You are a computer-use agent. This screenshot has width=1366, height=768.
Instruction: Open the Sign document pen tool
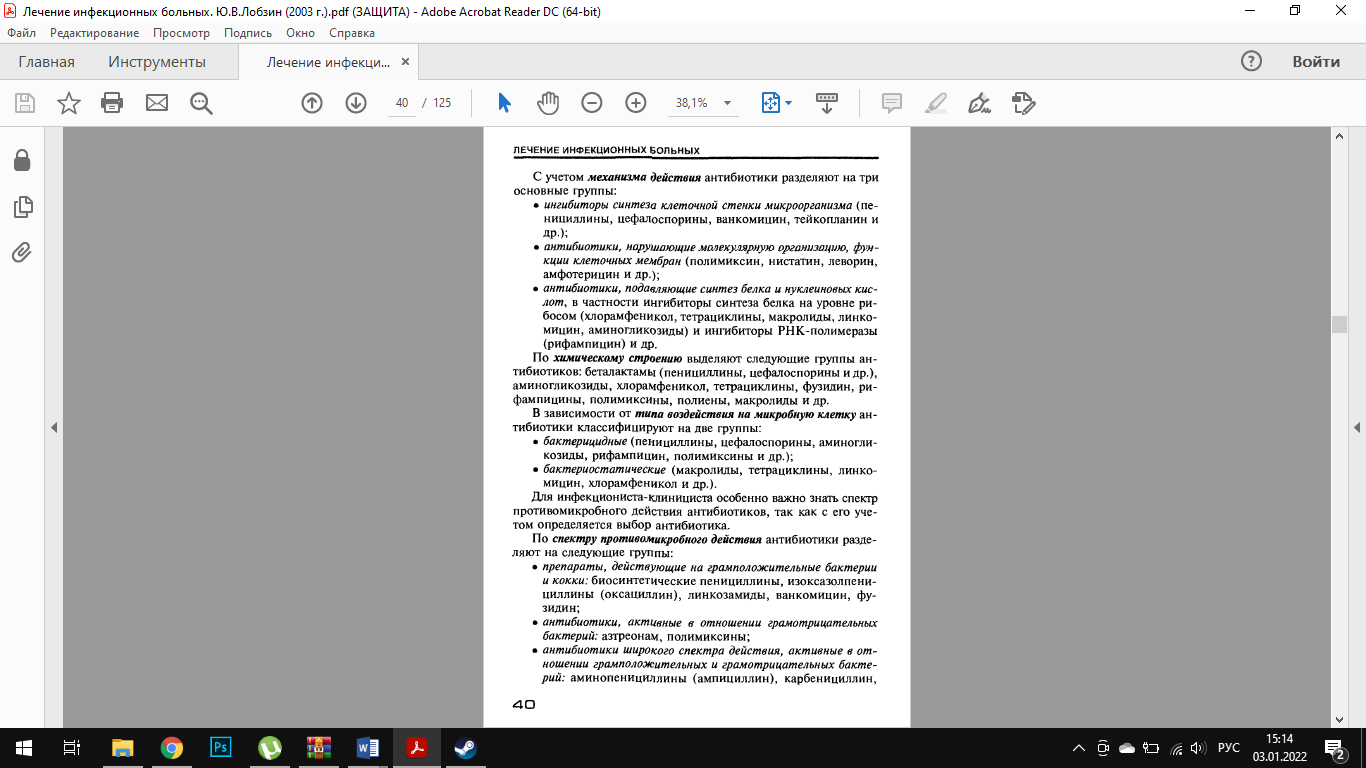point(980,103)
